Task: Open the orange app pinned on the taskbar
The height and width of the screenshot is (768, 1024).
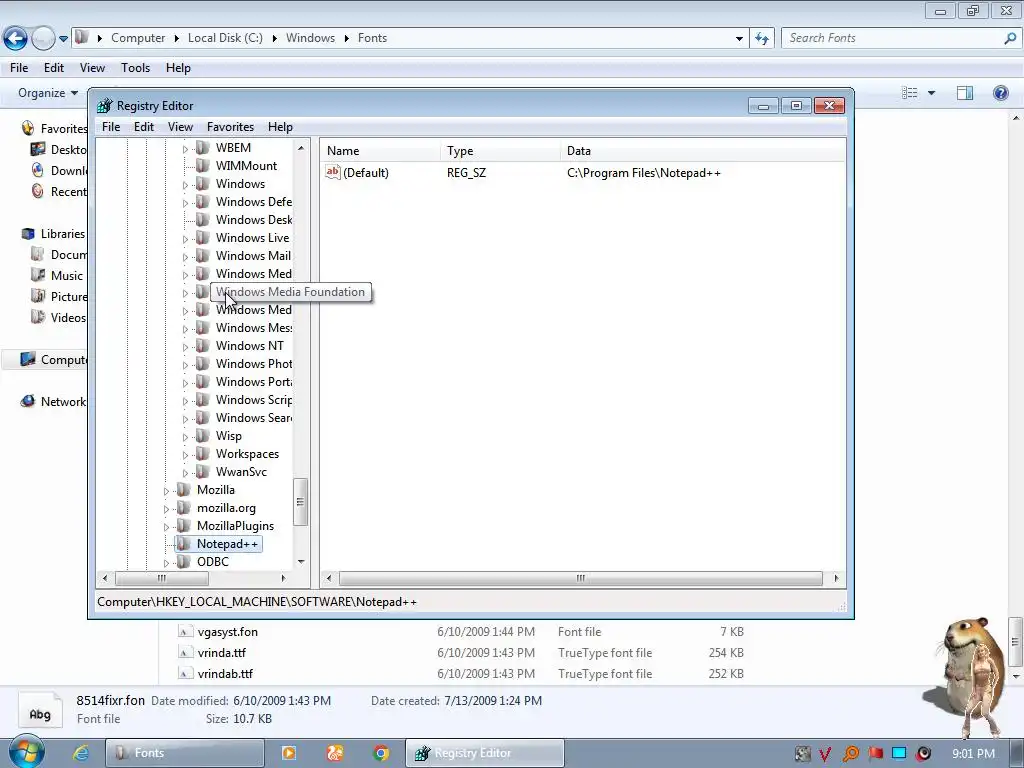Action: click(335, 753)
